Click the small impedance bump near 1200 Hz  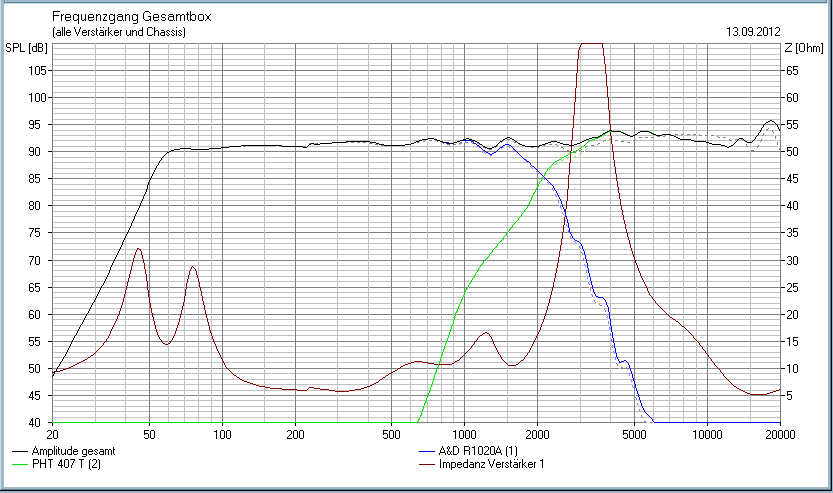point(484,333)
